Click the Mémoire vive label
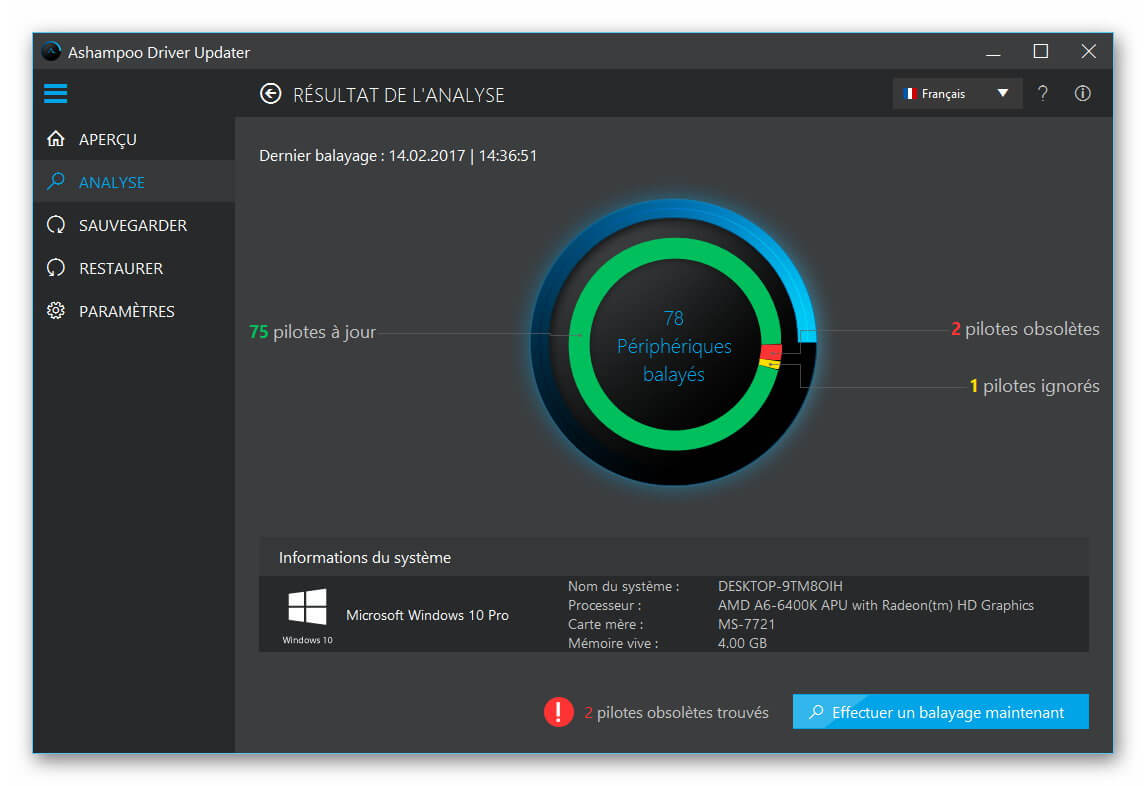The height and width of the screenshot is (786, 1146). click(x=613, y=643)
